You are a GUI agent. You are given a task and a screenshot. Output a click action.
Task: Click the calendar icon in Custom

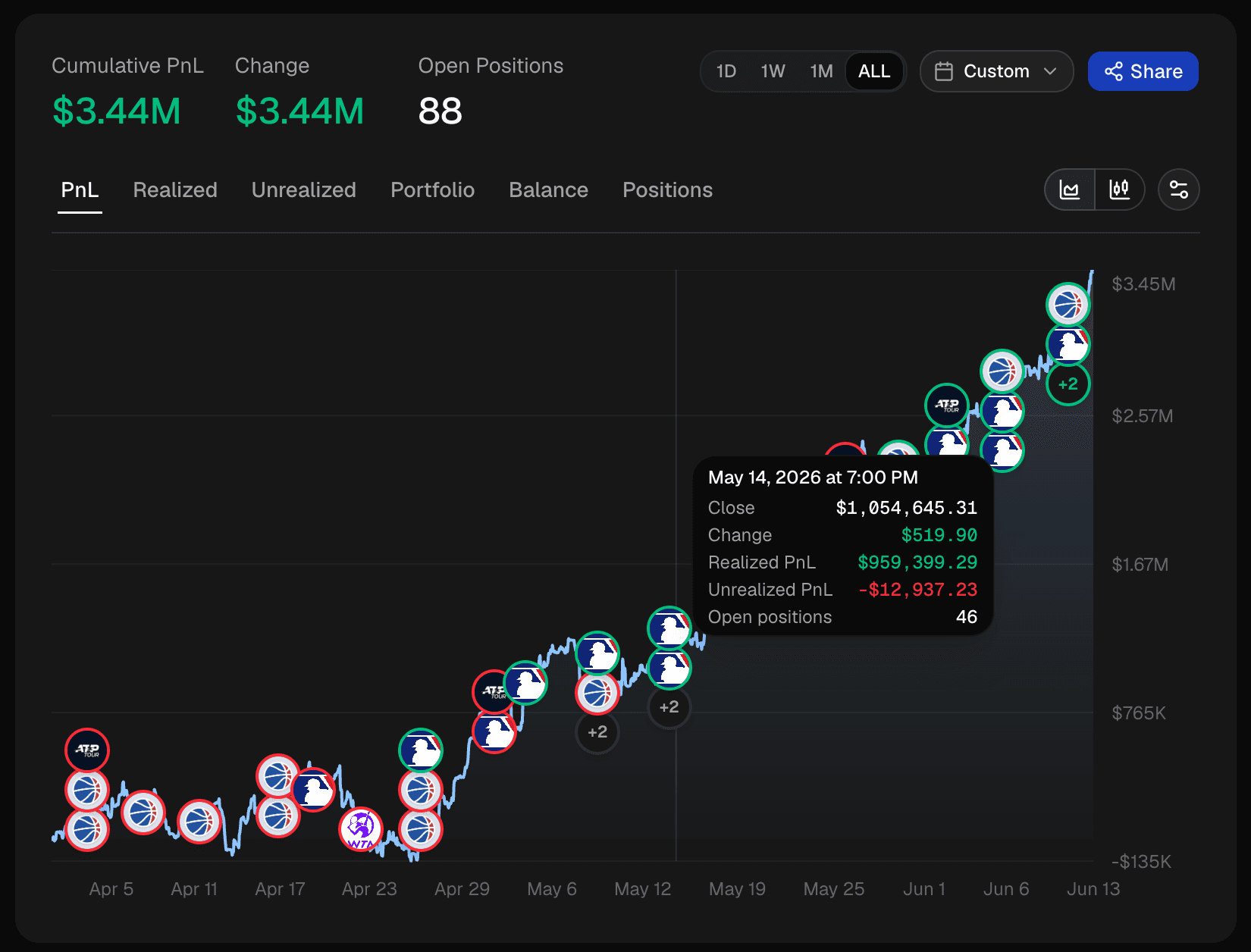(944, 71)
